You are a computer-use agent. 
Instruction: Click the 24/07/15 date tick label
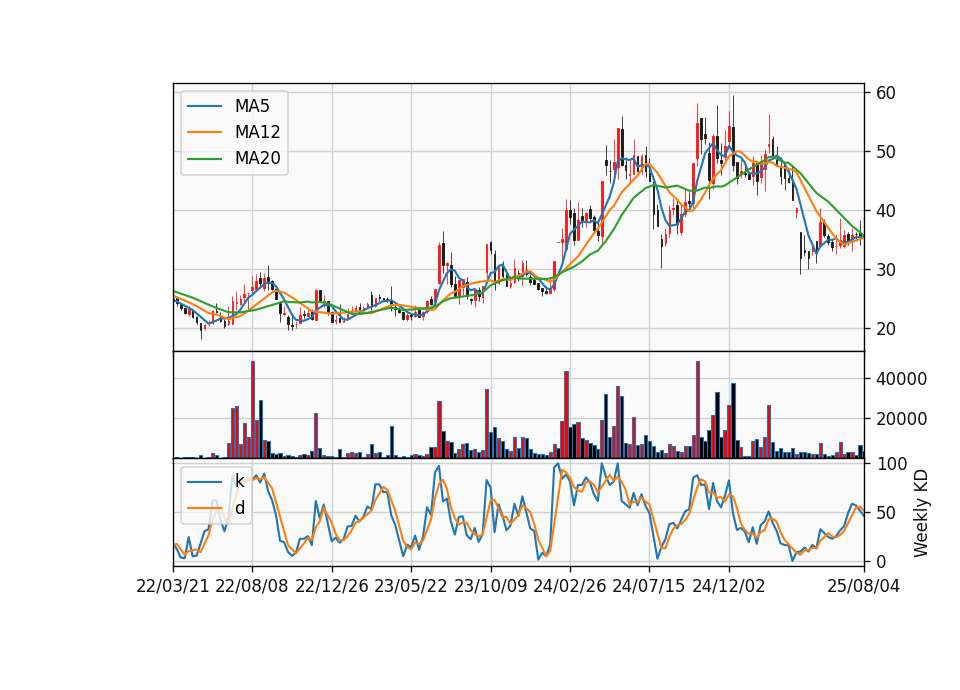[649, 587]
